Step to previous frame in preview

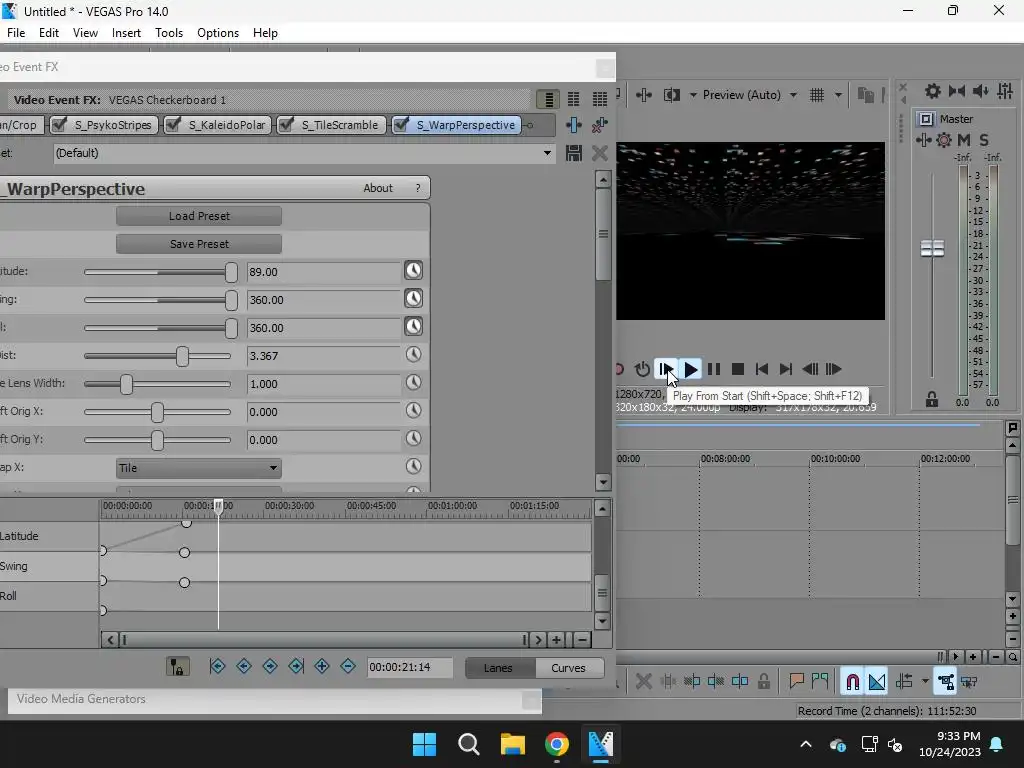[810, 370]
